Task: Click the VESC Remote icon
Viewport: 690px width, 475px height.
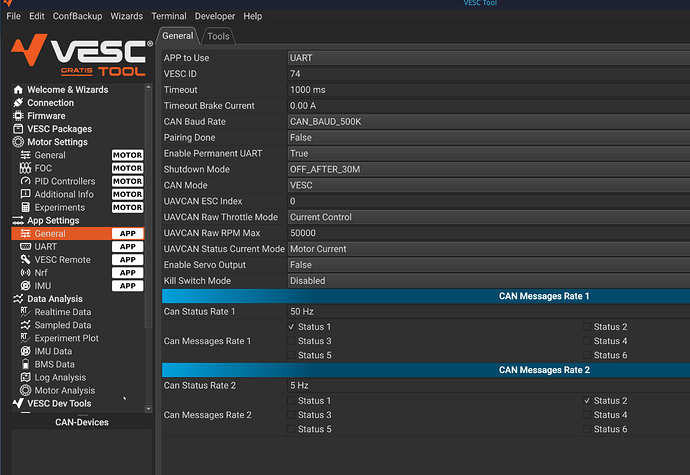Action: click(x=26, y=260)
